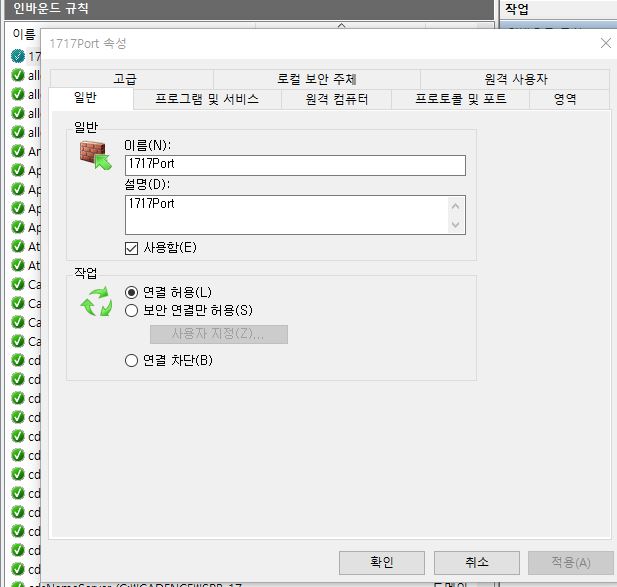617x587 pixels.
Task: Click inside the 설명(D) description box
Action: pos(285,214)
